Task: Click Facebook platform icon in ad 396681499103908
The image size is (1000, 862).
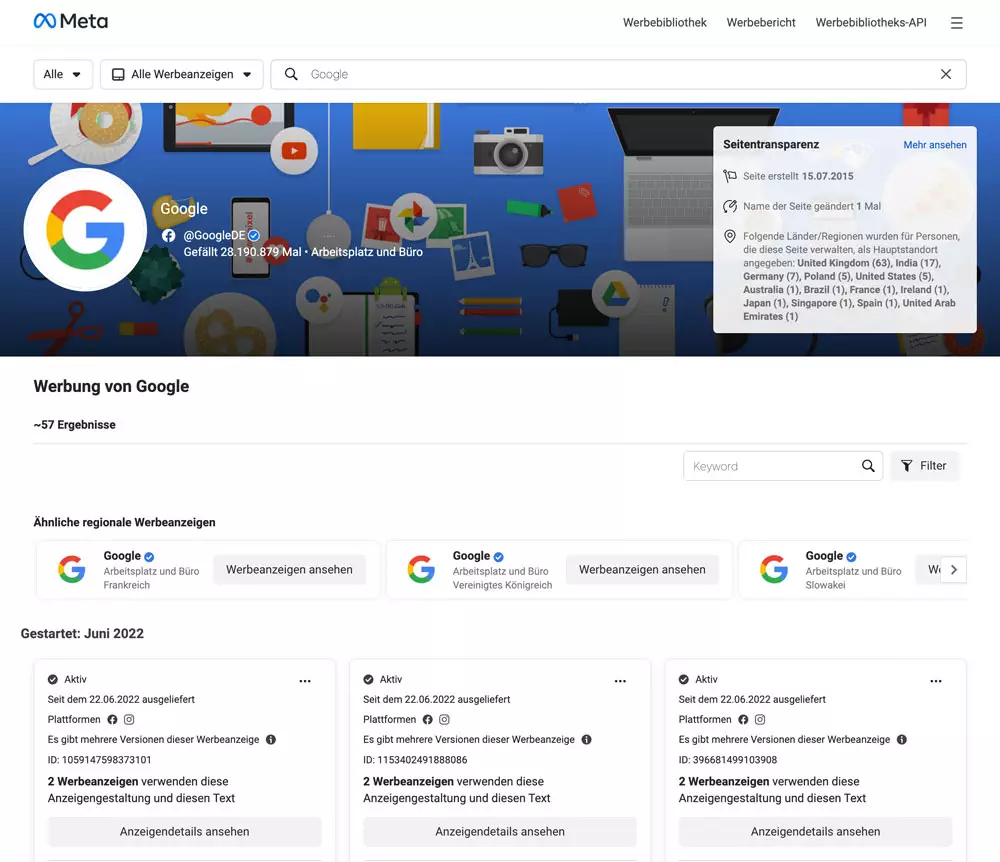Action: coord(743,719)
